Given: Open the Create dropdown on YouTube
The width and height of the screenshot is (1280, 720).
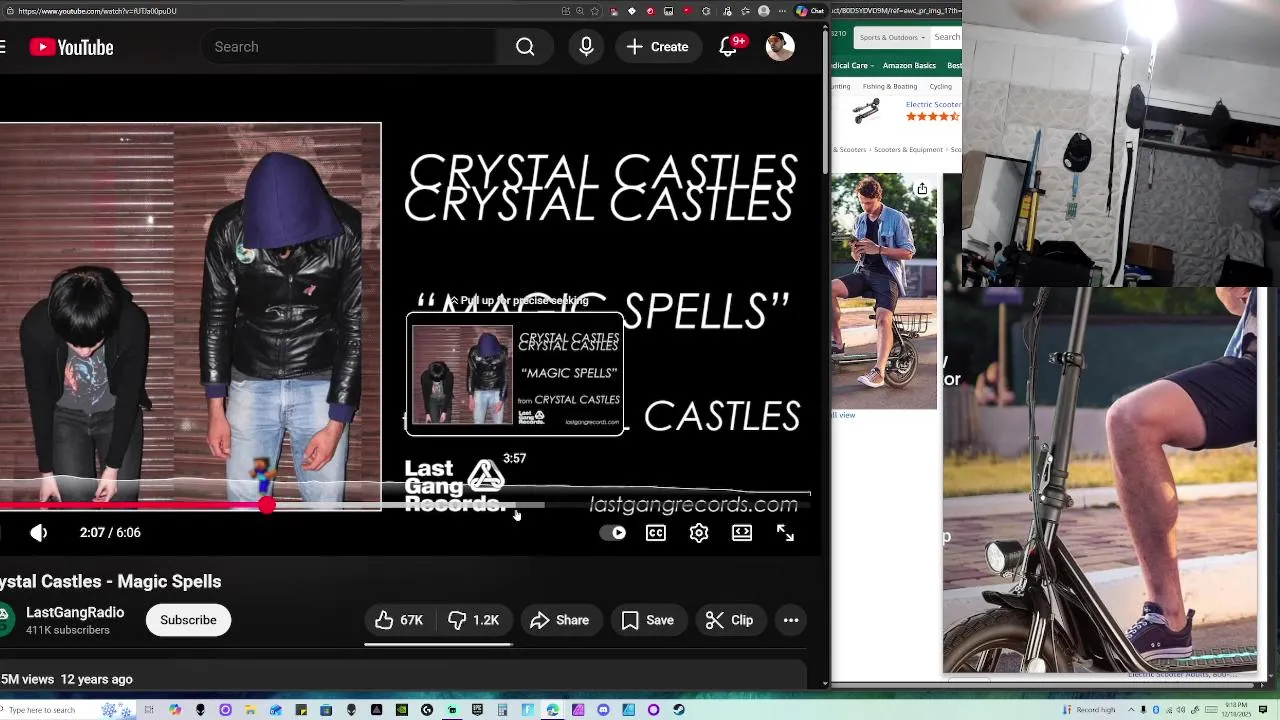Looking at the screenshot, I should (657, 47).
